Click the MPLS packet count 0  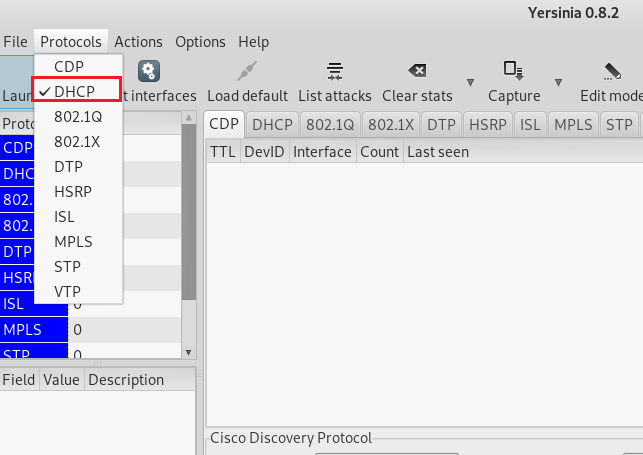point(78,330)
